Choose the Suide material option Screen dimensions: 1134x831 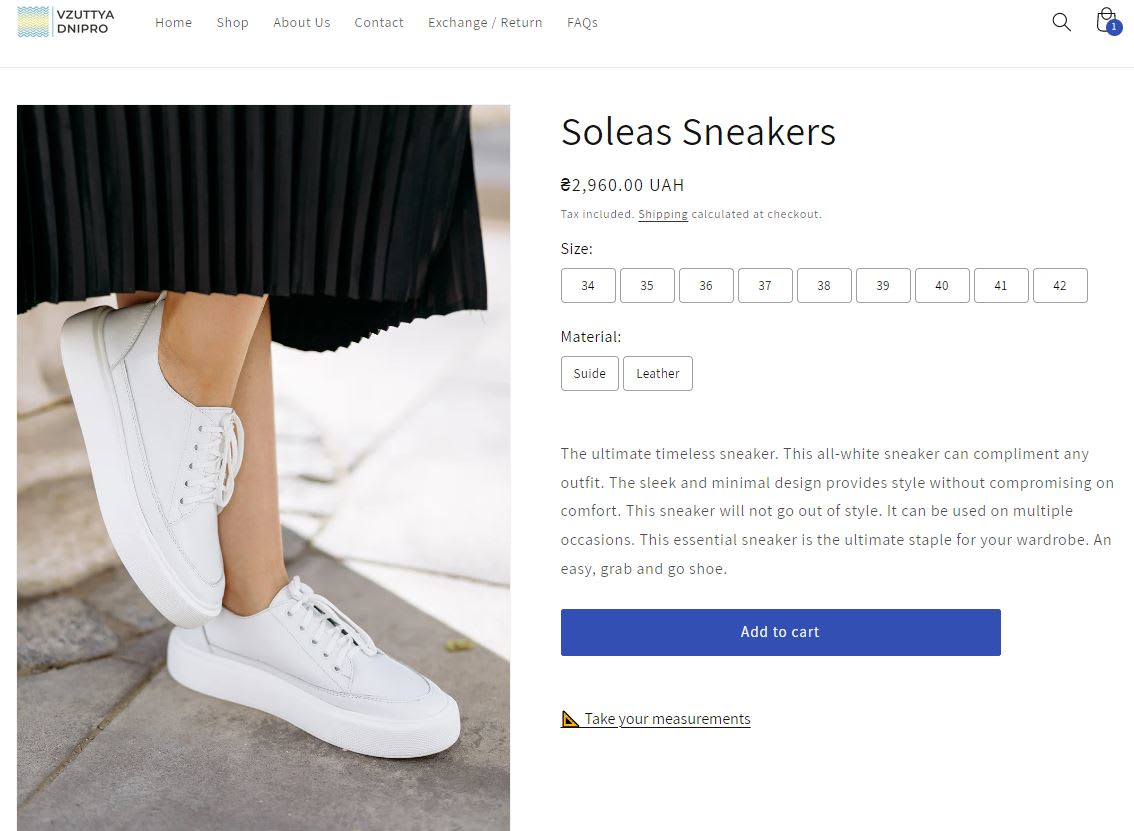(x=589, y=373)
